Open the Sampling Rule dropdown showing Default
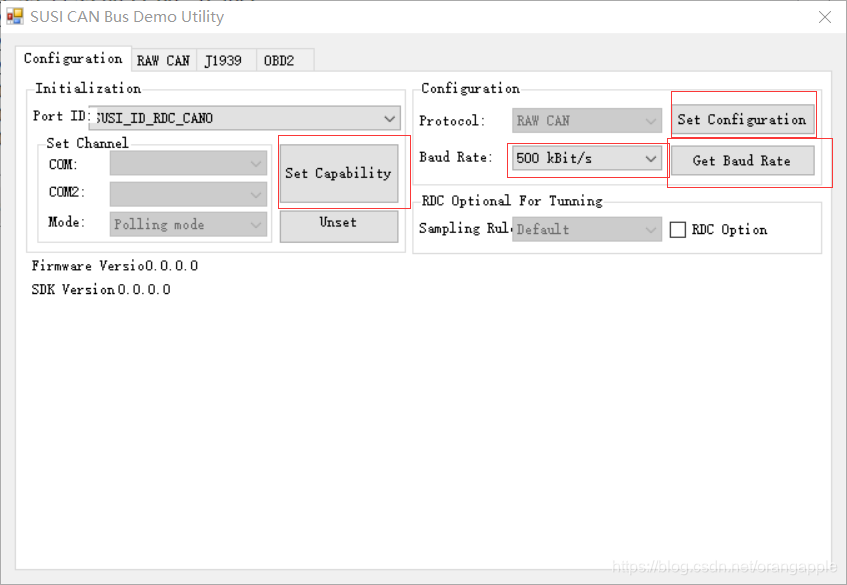847x585 pixels. pyautogui.click(x=587, y=229)
